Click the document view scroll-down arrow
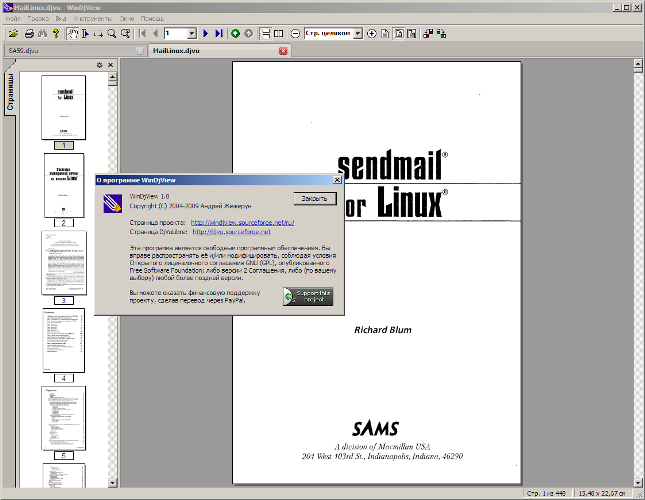The image size is (645, 500). [638, 482]
